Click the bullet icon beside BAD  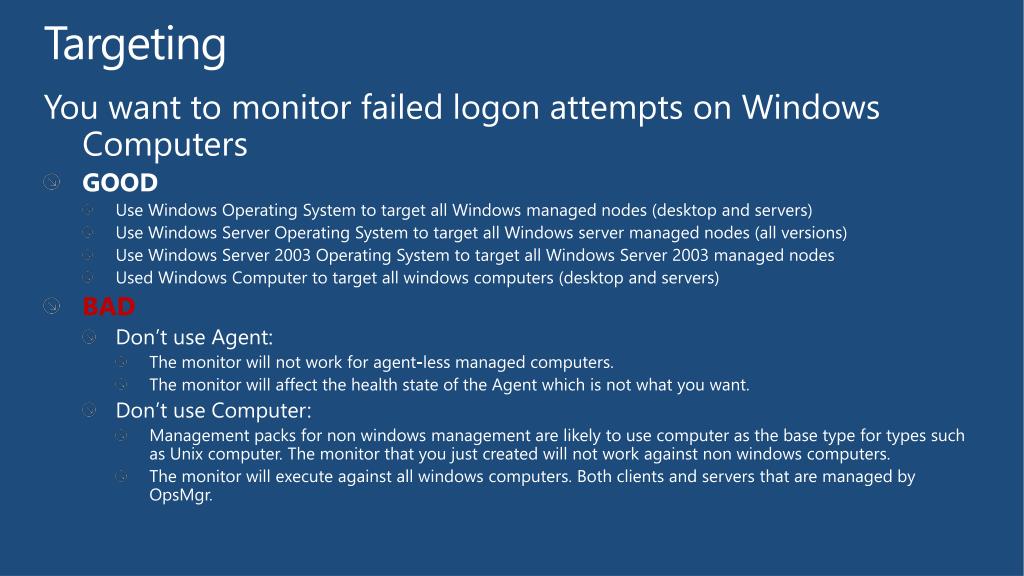pyautogui.click(x=52, y=306)
